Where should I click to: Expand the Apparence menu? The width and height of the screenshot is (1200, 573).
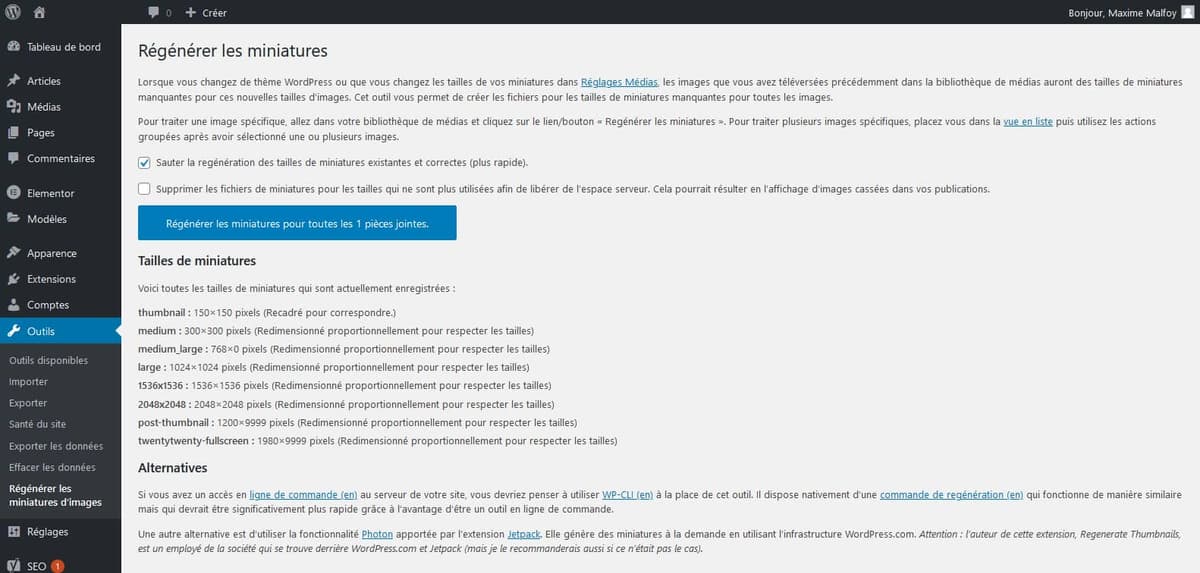[51, 254]
